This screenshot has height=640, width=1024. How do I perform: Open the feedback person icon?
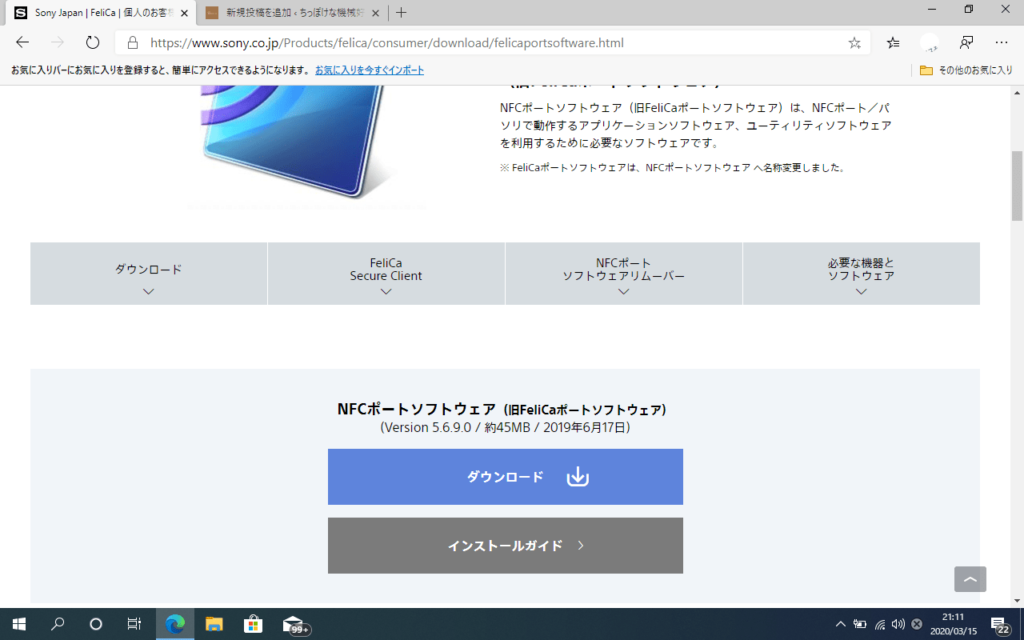click(x=966, y=43)
